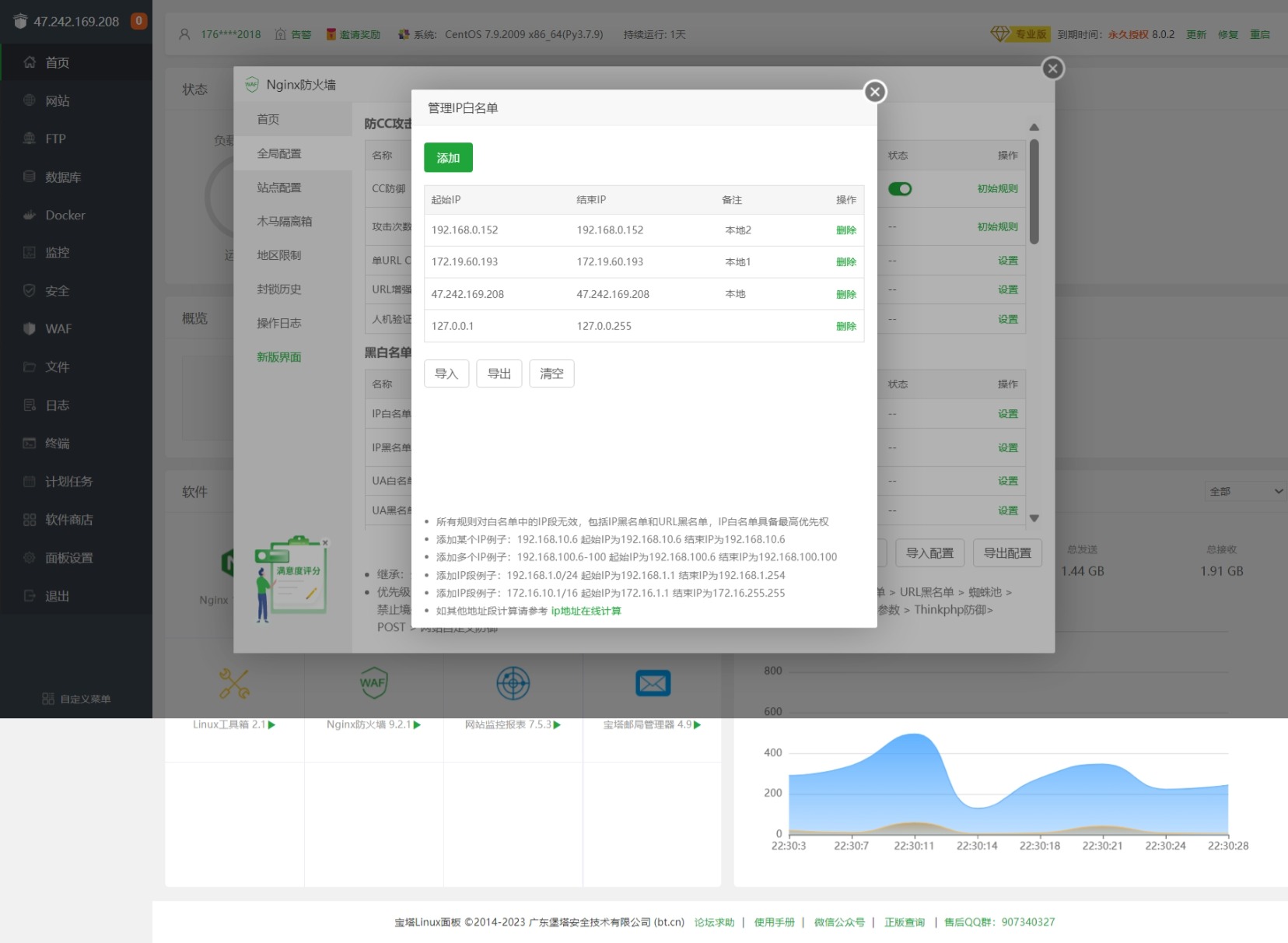The height and width of the screenshot is (943, 1288).
Task: Select 全局配置 tab in Nginx防火墙
Action: (x=292, y=153)
